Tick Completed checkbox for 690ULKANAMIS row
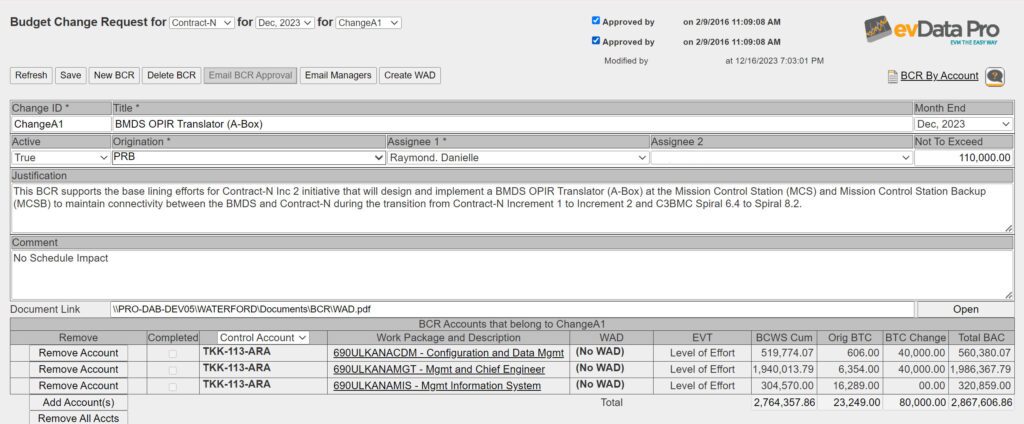1024x424 pixels. coord(172,386)
